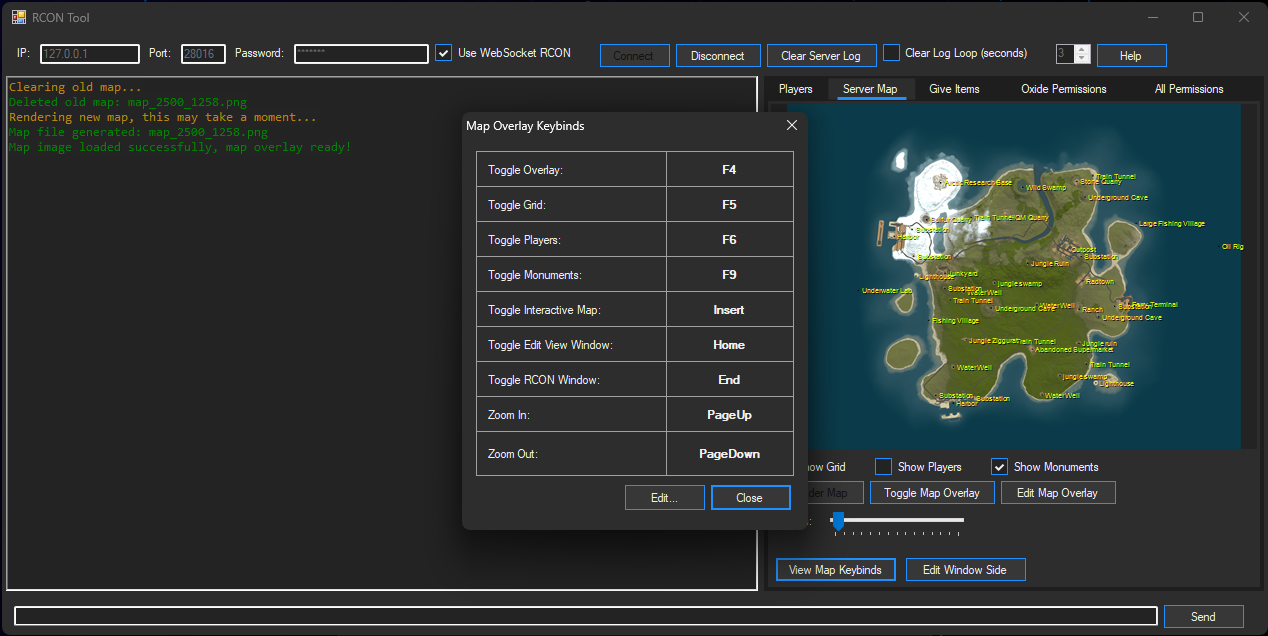Click the Arctic Research Base map label
Viewport: 1268px width, 636px height.
(977, 183)
